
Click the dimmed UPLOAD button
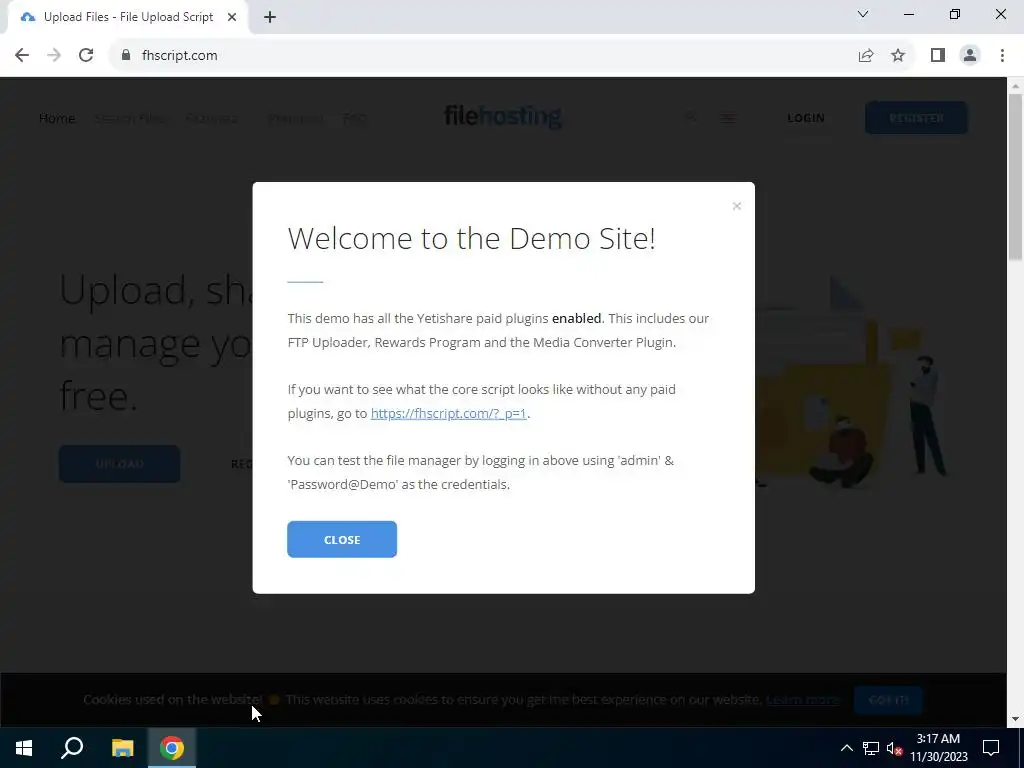coord(120,464)
